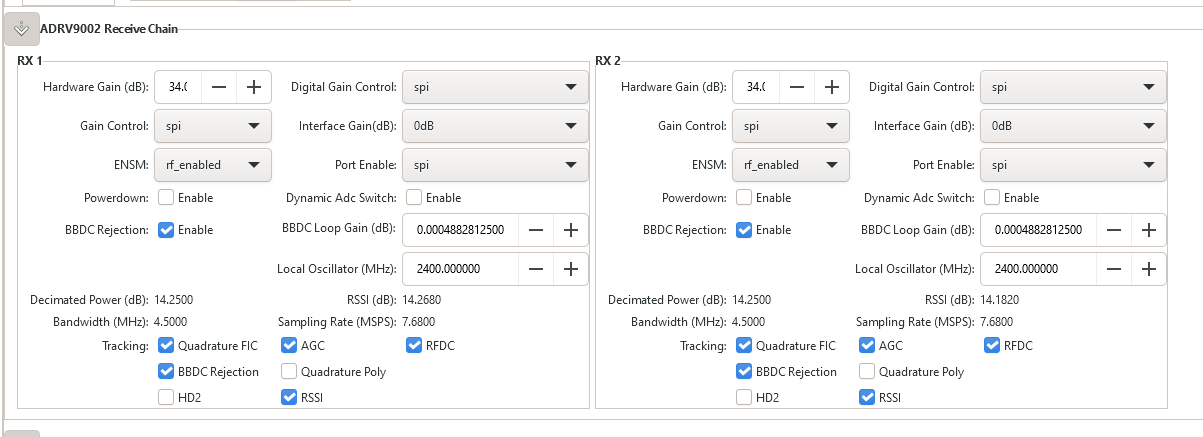Viewport: 1203px width, 437px height.
Task: Toggle RX 2 BBDC Rejection tracking checkbox
Action: pyautogui.click(x=744, y=372)
